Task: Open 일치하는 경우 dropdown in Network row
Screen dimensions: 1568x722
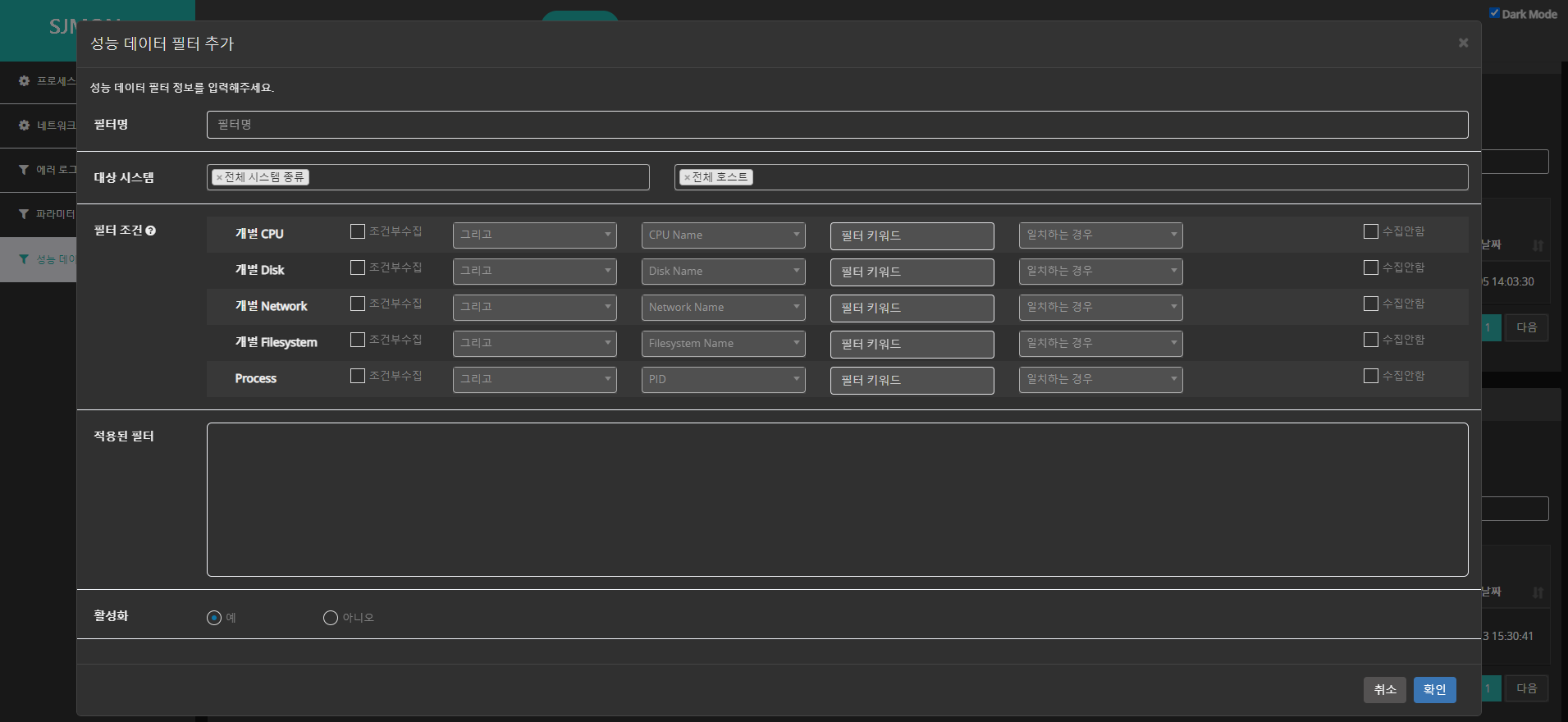Action: coord(1101,307)
